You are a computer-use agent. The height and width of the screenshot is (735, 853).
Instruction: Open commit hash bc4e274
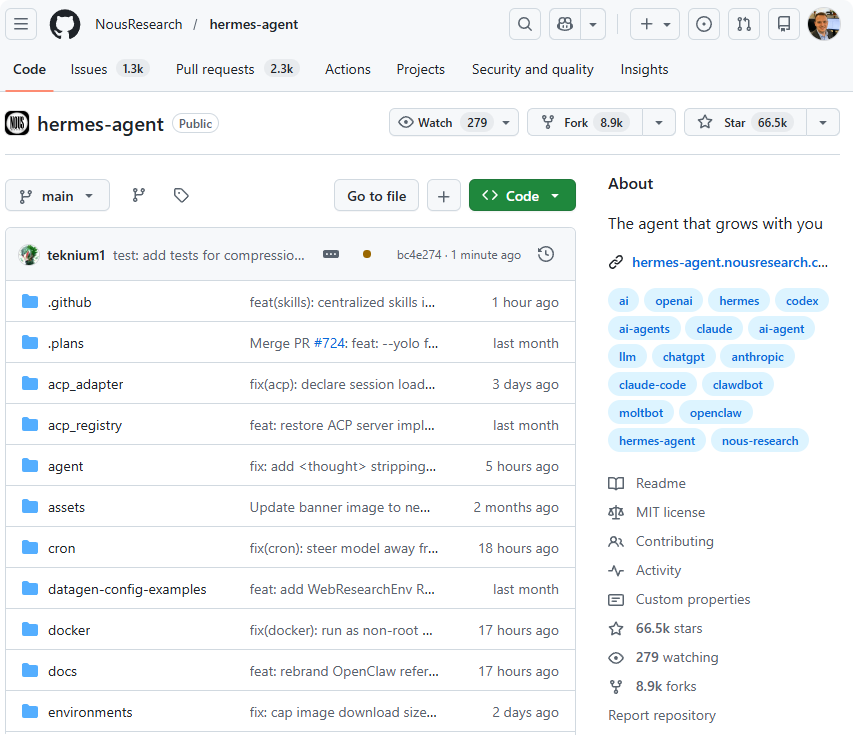(x=419, y=255)
